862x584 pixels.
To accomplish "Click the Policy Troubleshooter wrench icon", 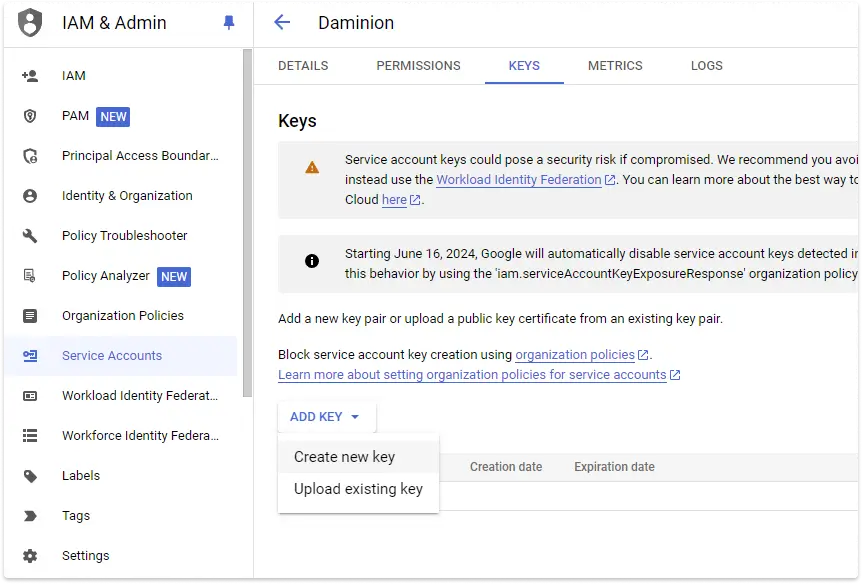I will tap(30, 236).
